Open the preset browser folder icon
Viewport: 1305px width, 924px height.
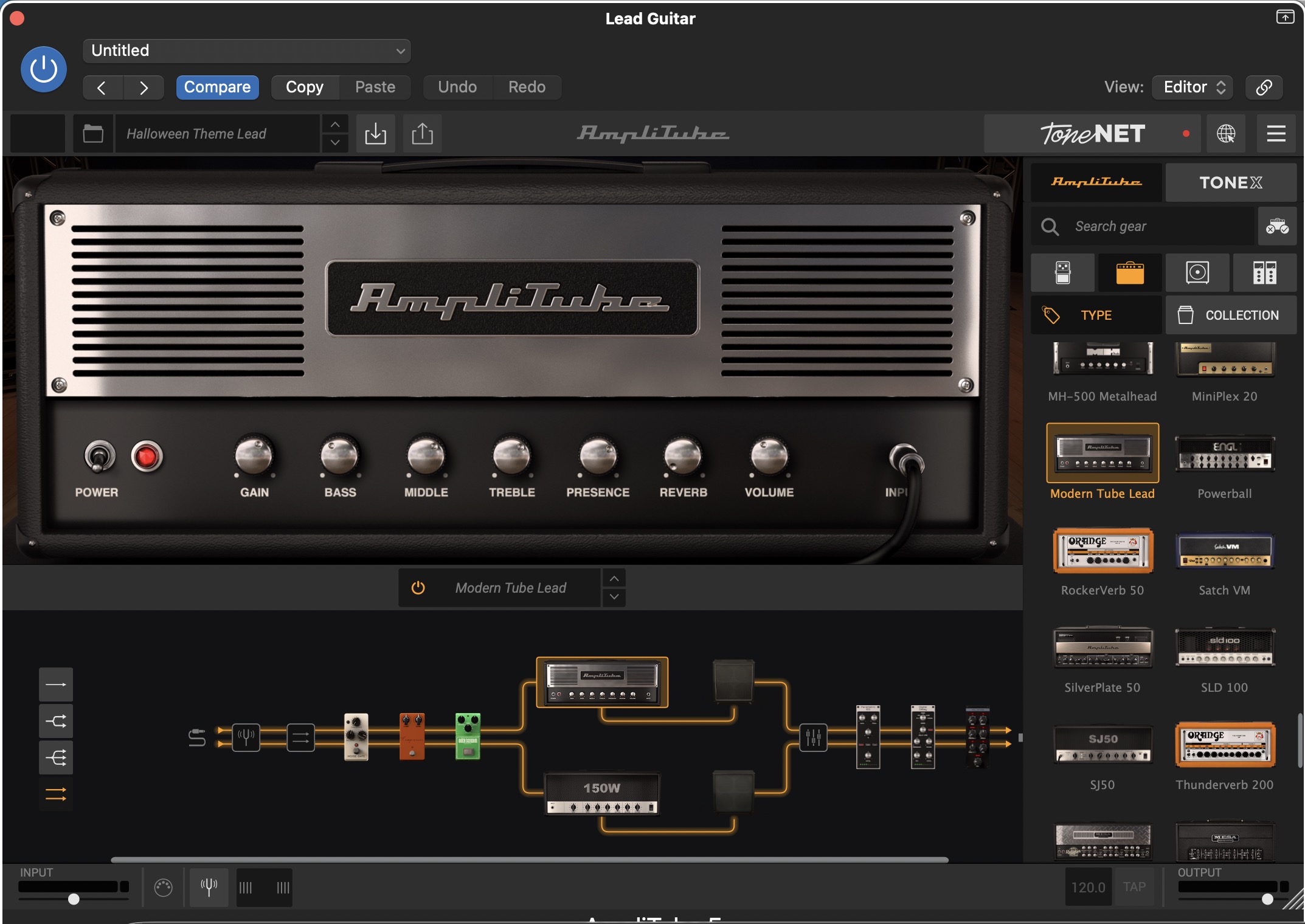93,133
